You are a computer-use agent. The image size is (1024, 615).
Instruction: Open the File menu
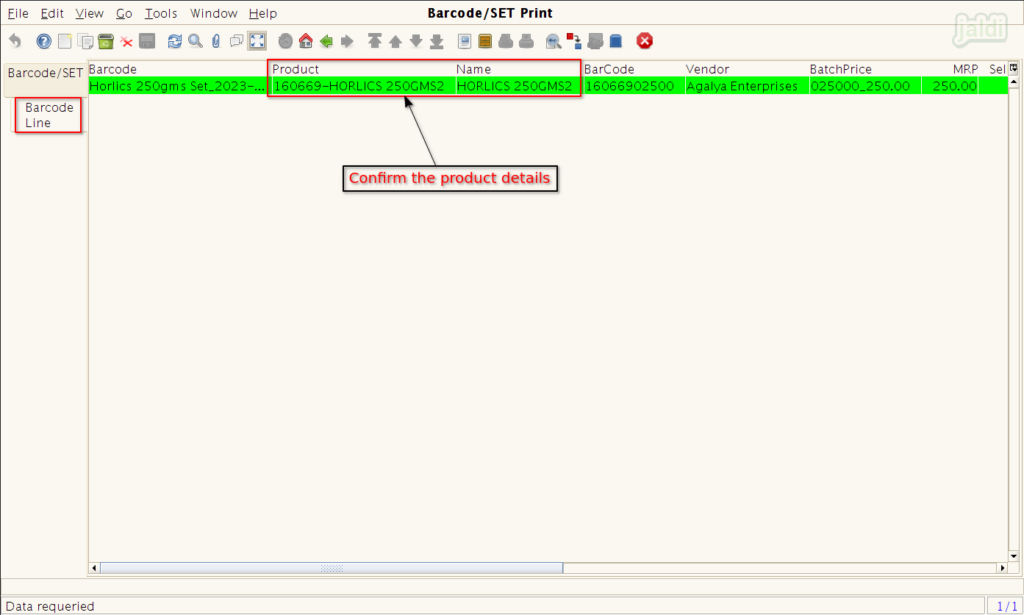(x=18, y=13)
